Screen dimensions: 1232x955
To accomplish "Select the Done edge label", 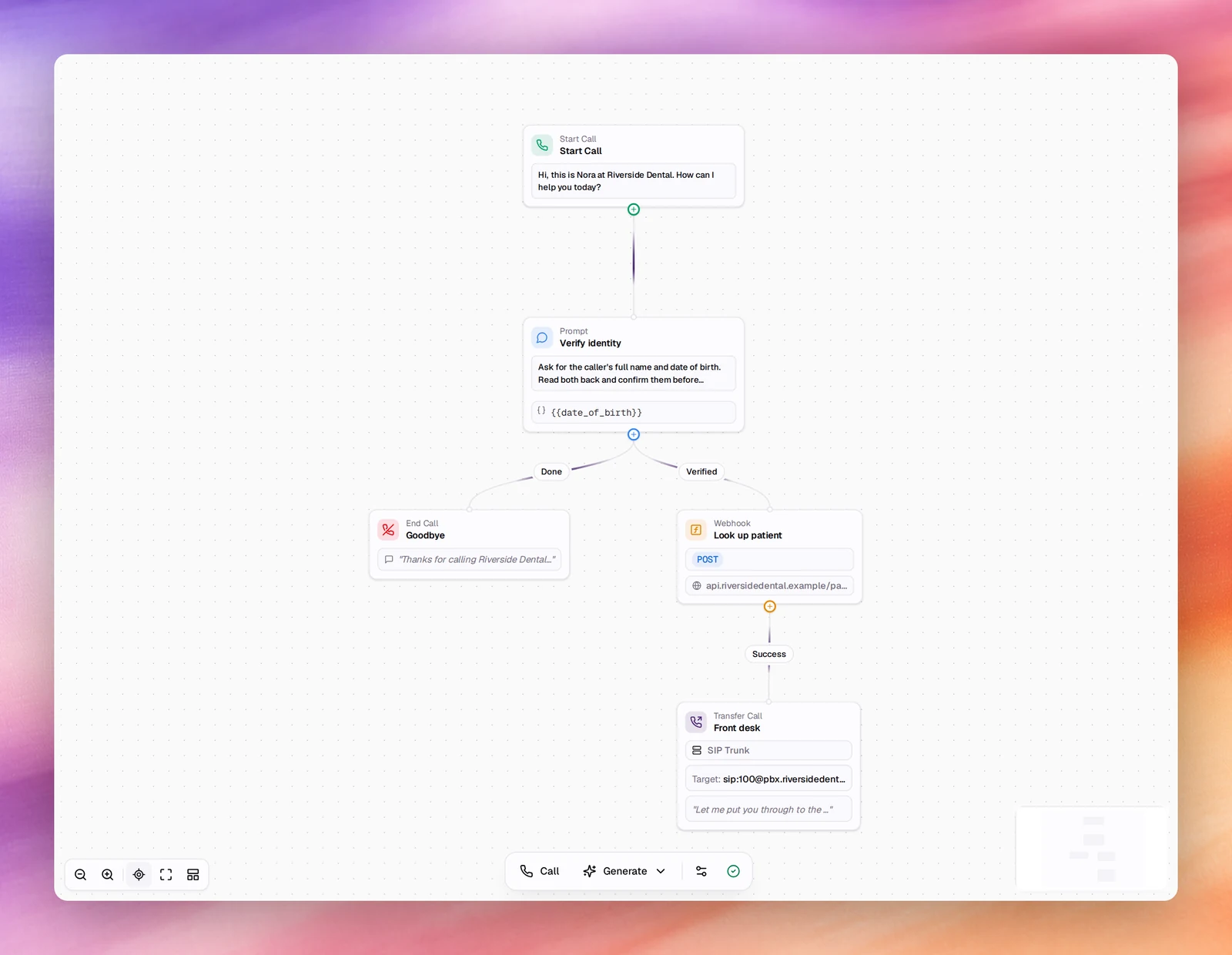I will click(x=551, y=471).
